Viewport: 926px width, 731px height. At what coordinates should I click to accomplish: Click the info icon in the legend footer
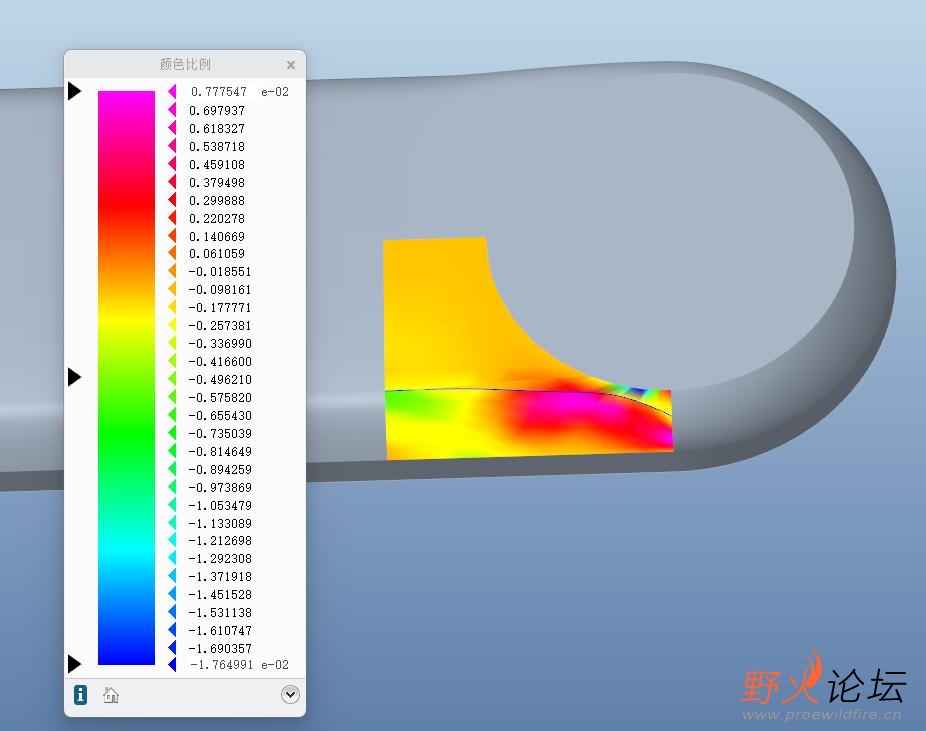point(80,694)
